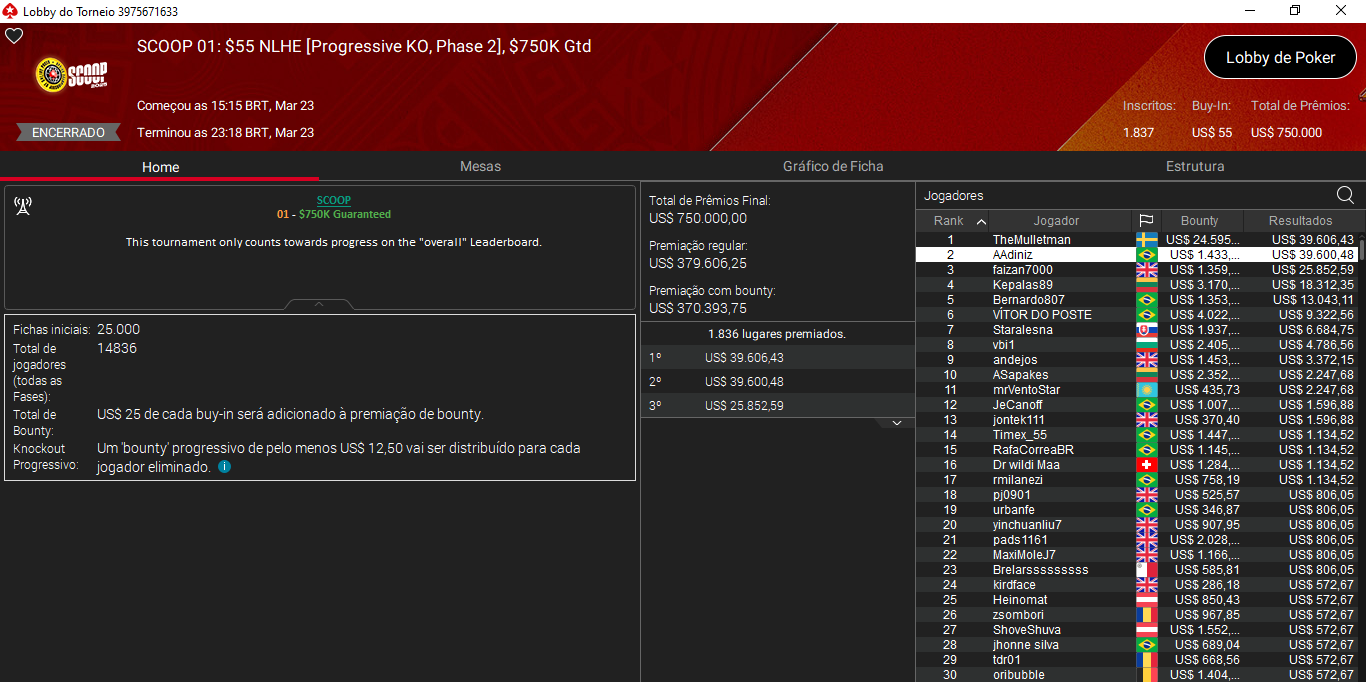Open the Gráfico de Ficha tab
This screenshot has height=682, width=1366.
[832, 166]
